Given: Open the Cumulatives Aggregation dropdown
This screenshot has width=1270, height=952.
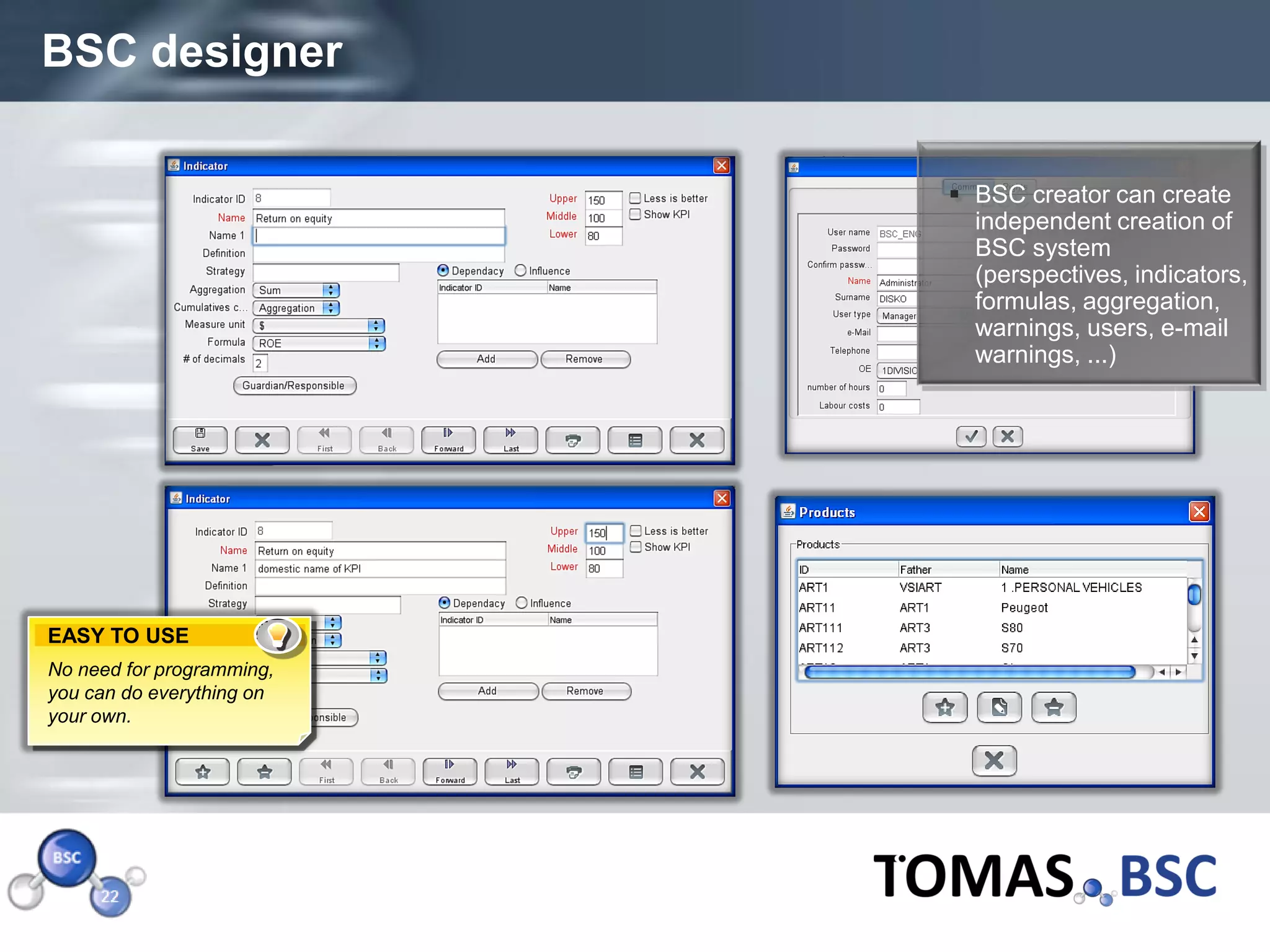Looking at the screenshot, I should (296, 308).
